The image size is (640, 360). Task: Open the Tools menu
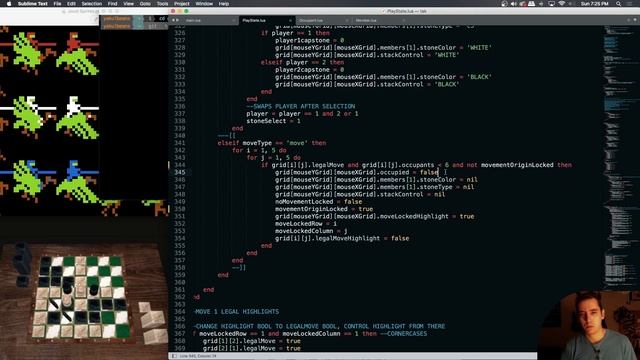[162, 4]
